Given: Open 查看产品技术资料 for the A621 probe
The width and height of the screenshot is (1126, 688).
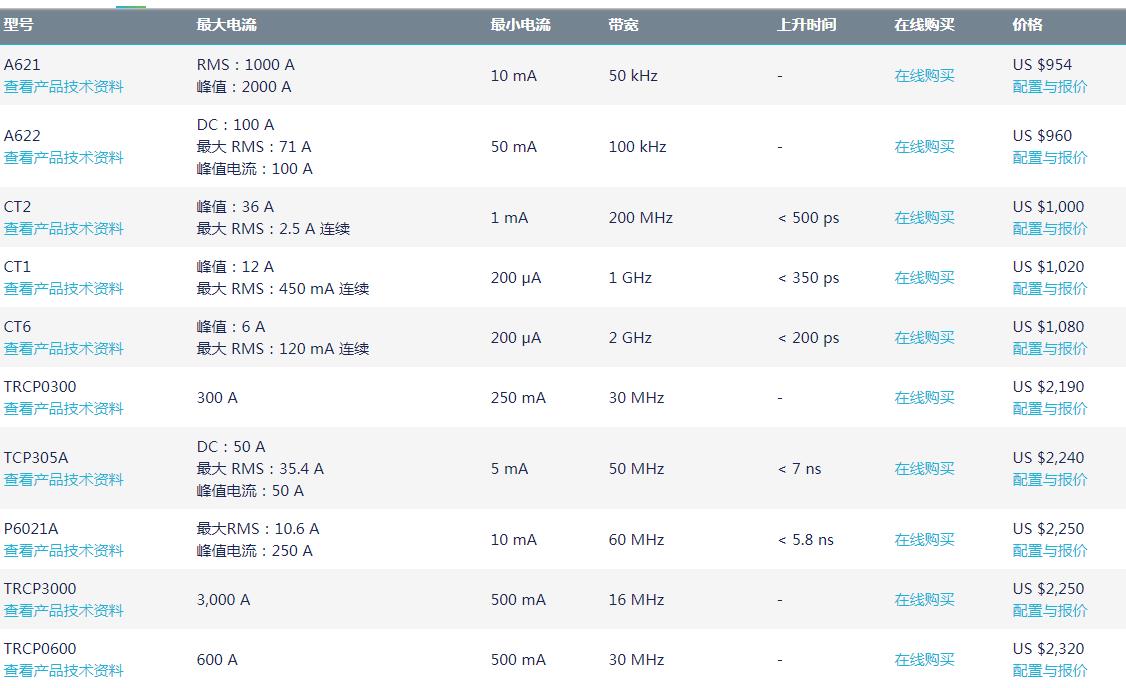Looking at the screenshot, I should tap(64, 87).
